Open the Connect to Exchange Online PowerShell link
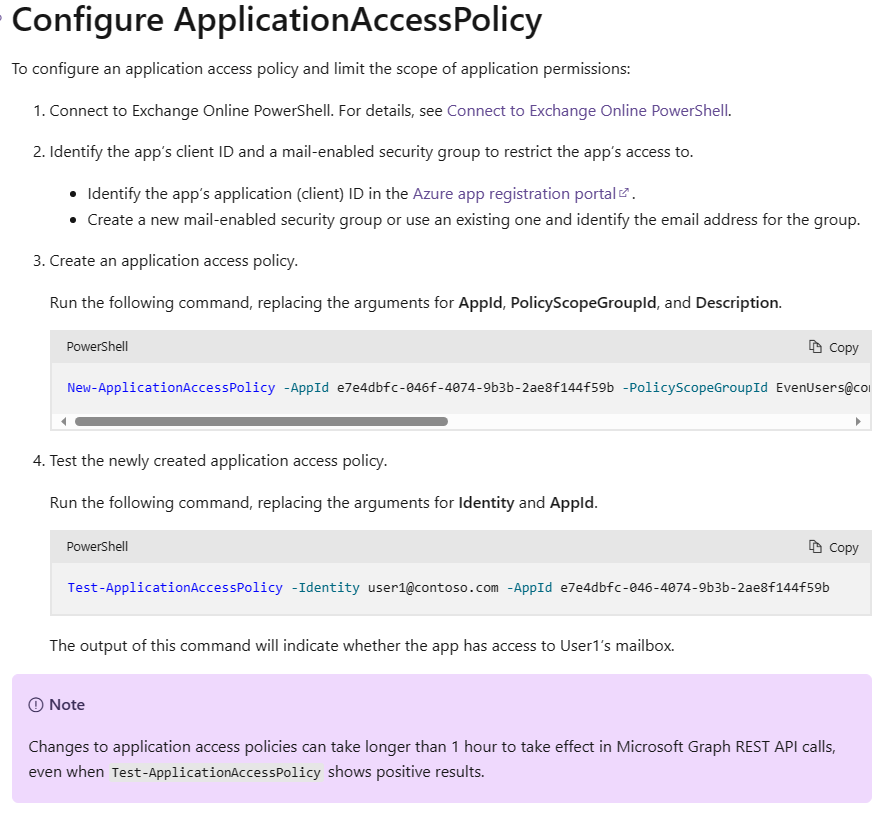Image resolution: width=886 pixels, height=818 pixels. (587, 111)
